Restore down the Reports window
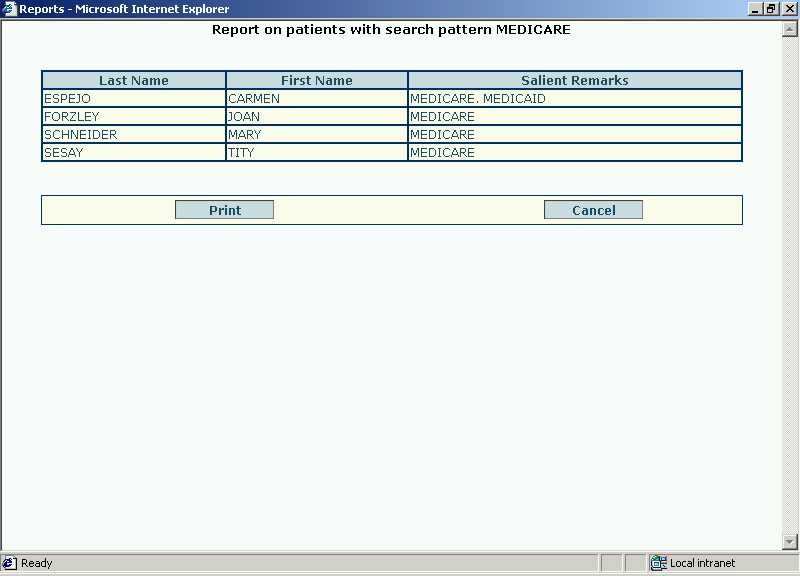The width and height of the screenshot is (800, 576). pos(771,9)
